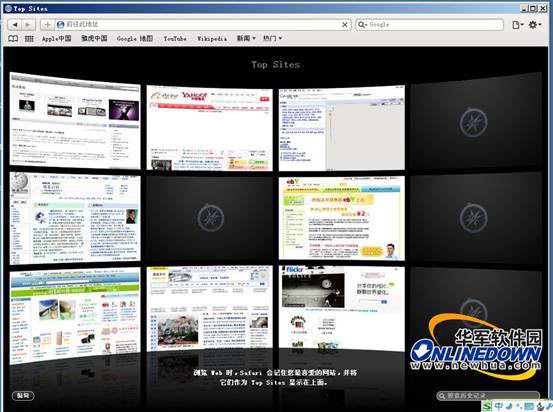Image resolution: width=553 pixels, height=412 pixels.
Task: Open the YouTube bookmark
Action: (x=175, y=38)
